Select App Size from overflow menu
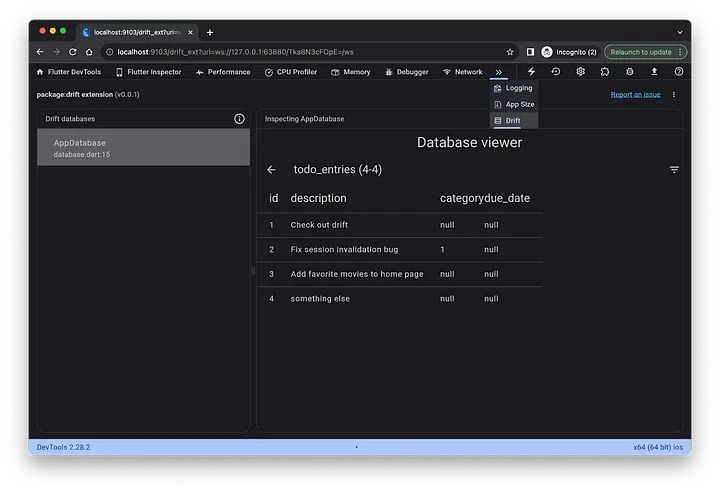The width and height of the screenshot is (720, 493). [513, 104]
